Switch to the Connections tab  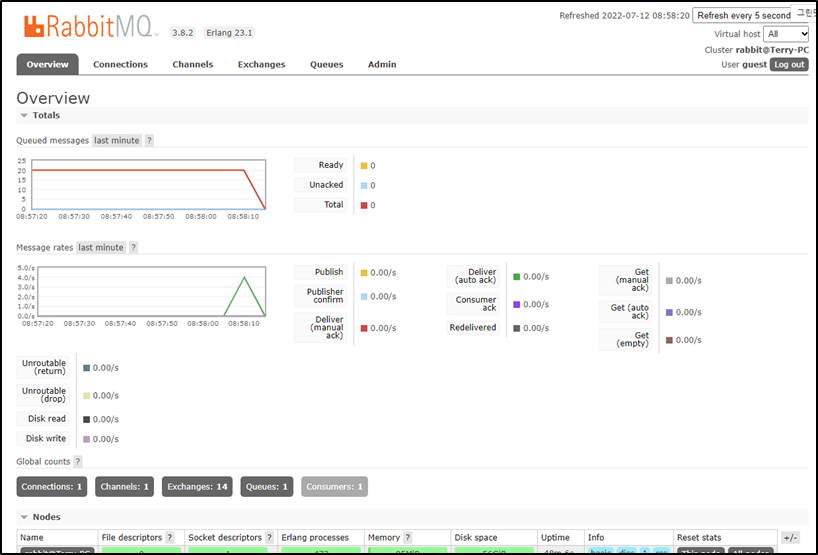tap(121, 64)
